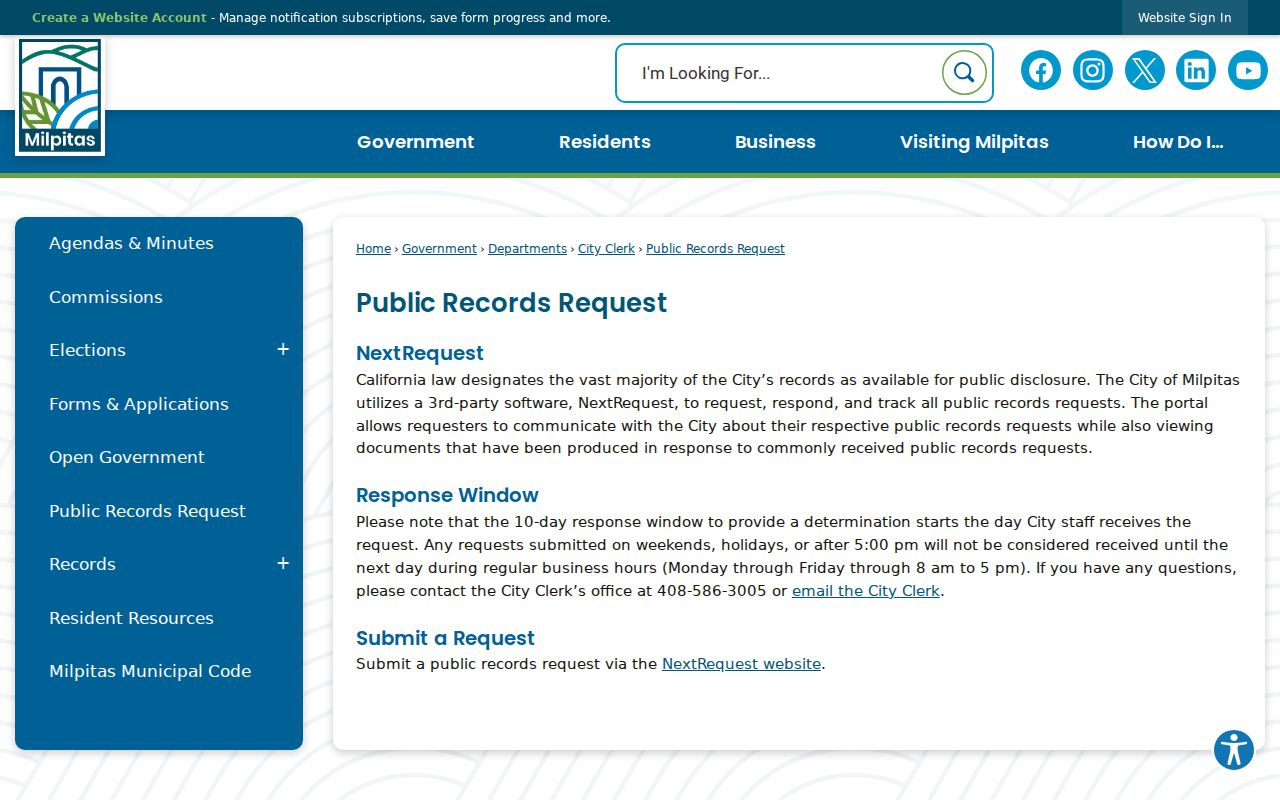Click the email the City Clerk link
This screenshot has height=800, width=1280.
click(866, 591)
